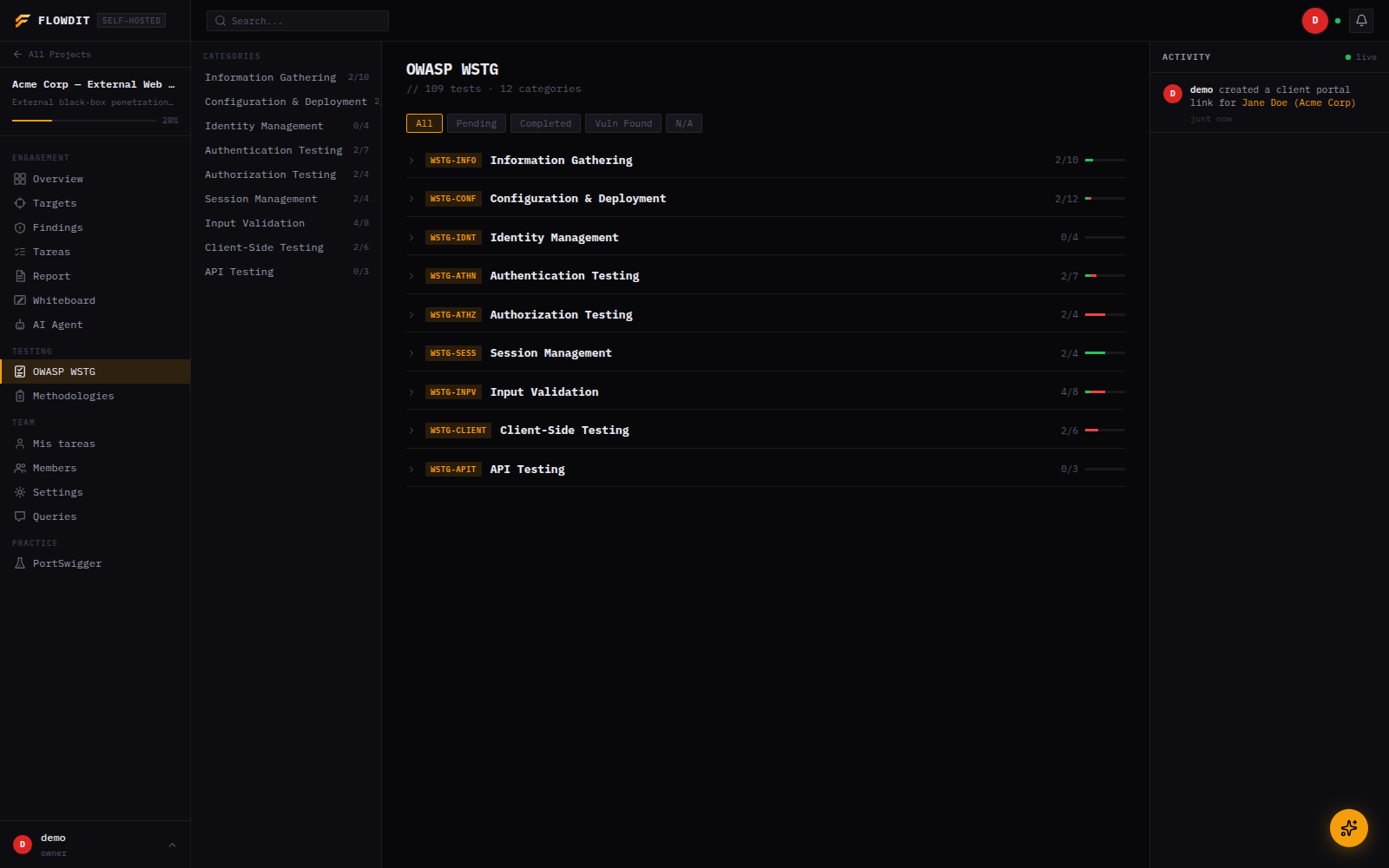
Task: Open Targets crosshair icon in sidebar
Action: (x=20, y=203)
